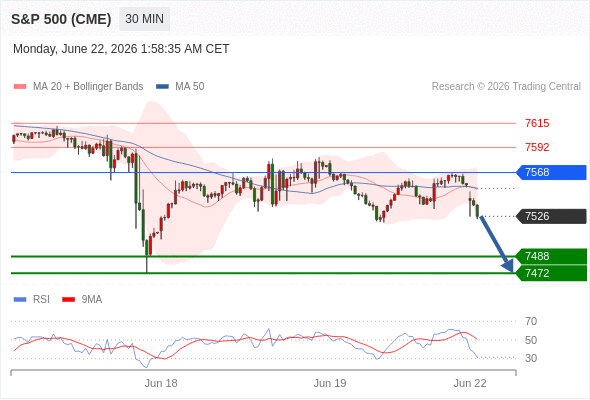Viewport: 590px width, 400px height.
Task: Toggle the RSI legend entry
Action: [x=31, y=300]
